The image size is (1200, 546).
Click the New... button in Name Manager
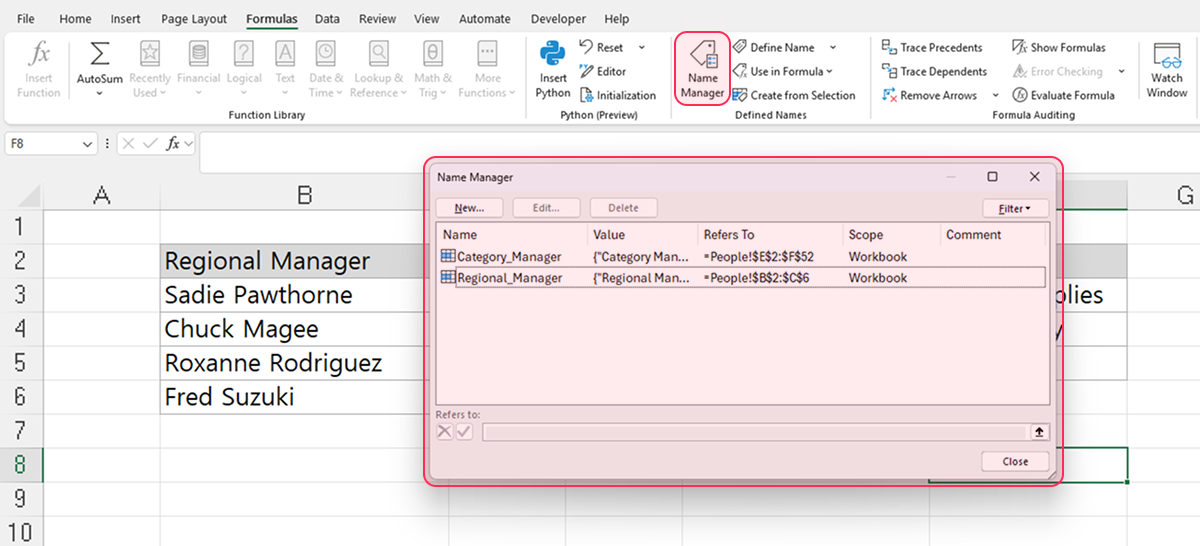coord(469,209)
